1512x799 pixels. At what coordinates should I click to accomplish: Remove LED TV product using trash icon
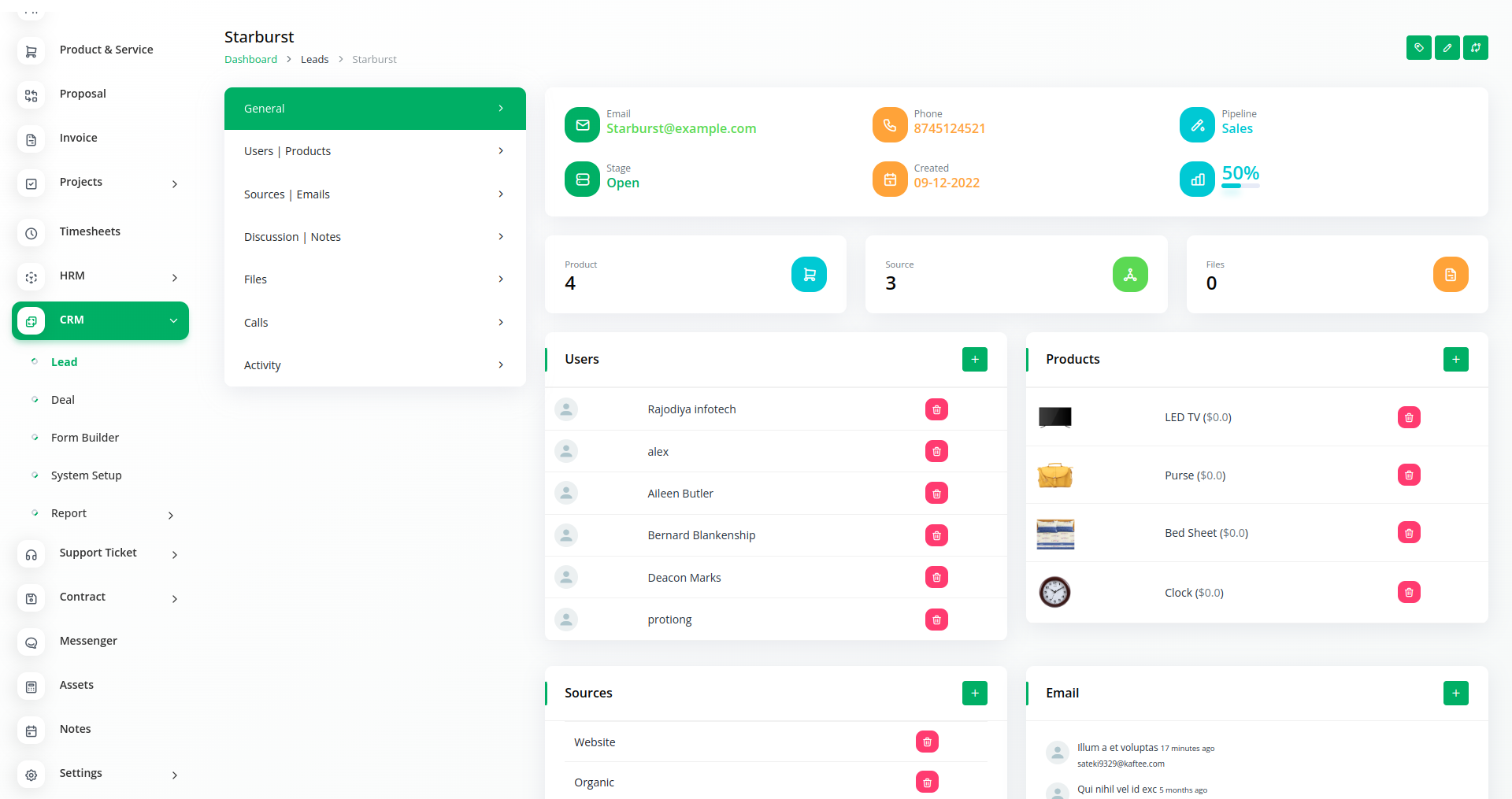[1408, 417]
